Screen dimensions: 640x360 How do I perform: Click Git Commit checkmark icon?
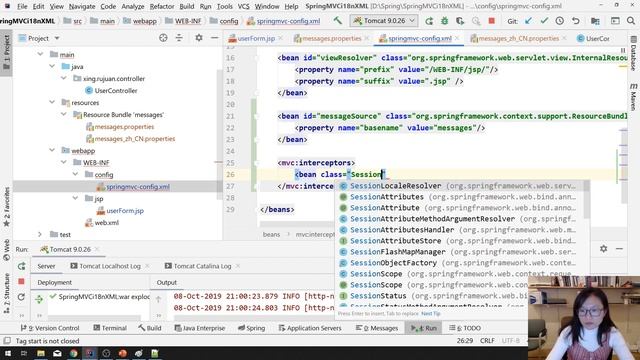coord(544,21)
